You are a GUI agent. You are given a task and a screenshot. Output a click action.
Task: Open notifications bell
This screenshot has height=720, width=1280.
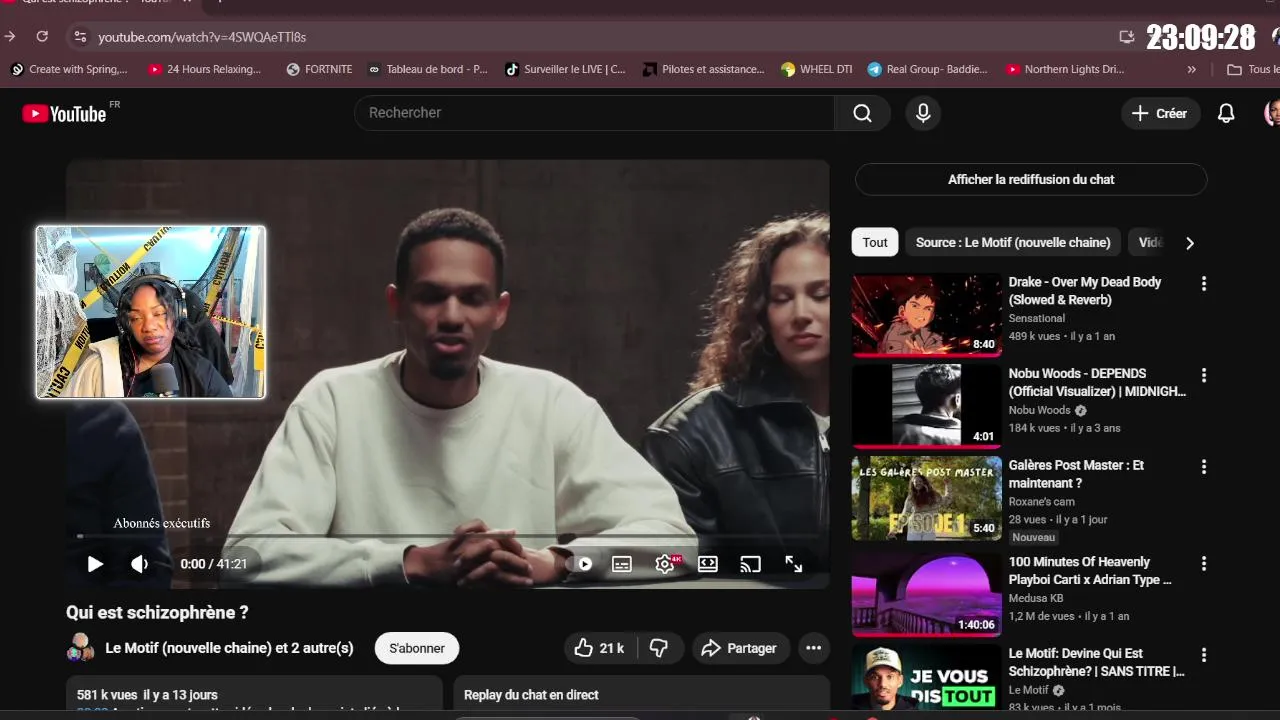click(1226, 113)
